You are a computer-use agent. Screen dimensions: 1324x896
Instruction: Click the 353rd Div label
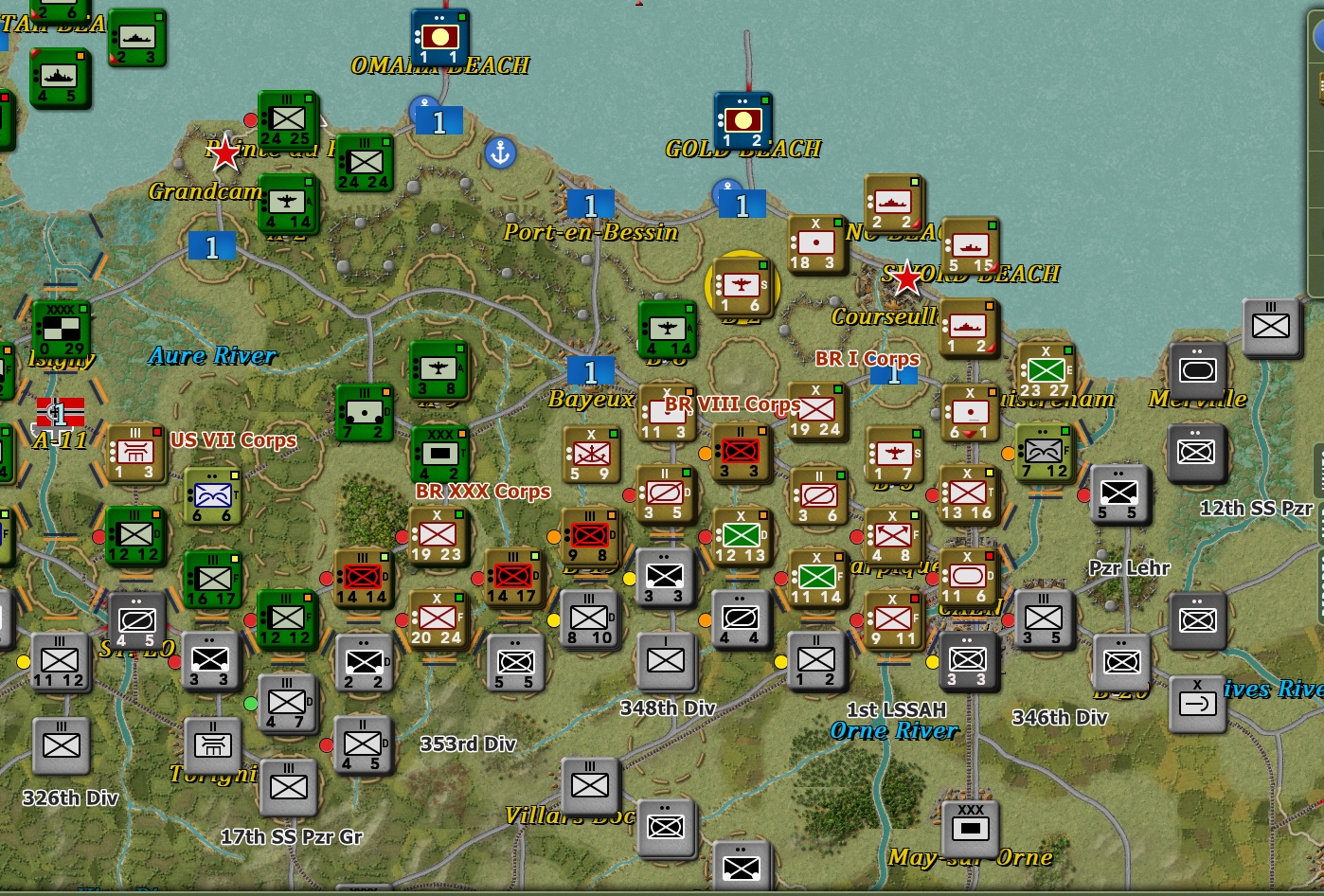click(x=468, y=744)
